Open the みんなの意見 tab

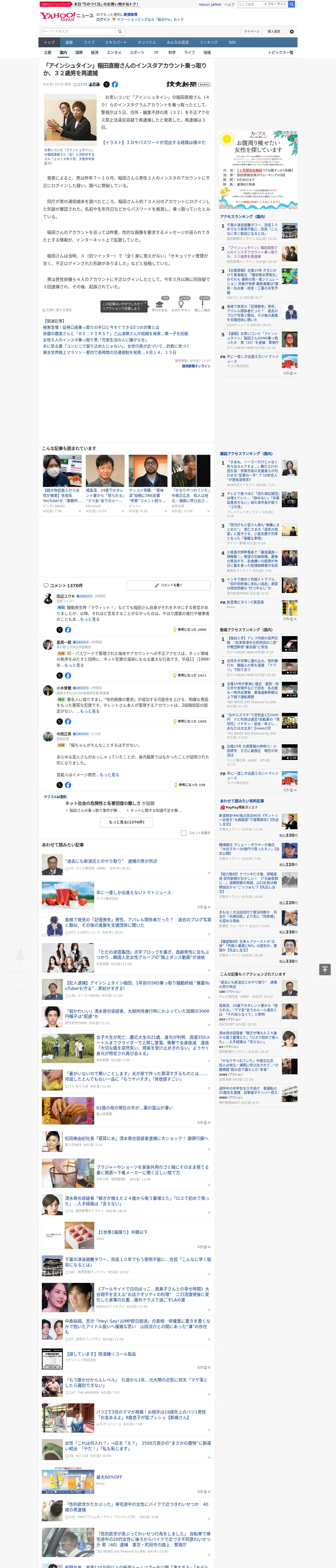point(177,42)
